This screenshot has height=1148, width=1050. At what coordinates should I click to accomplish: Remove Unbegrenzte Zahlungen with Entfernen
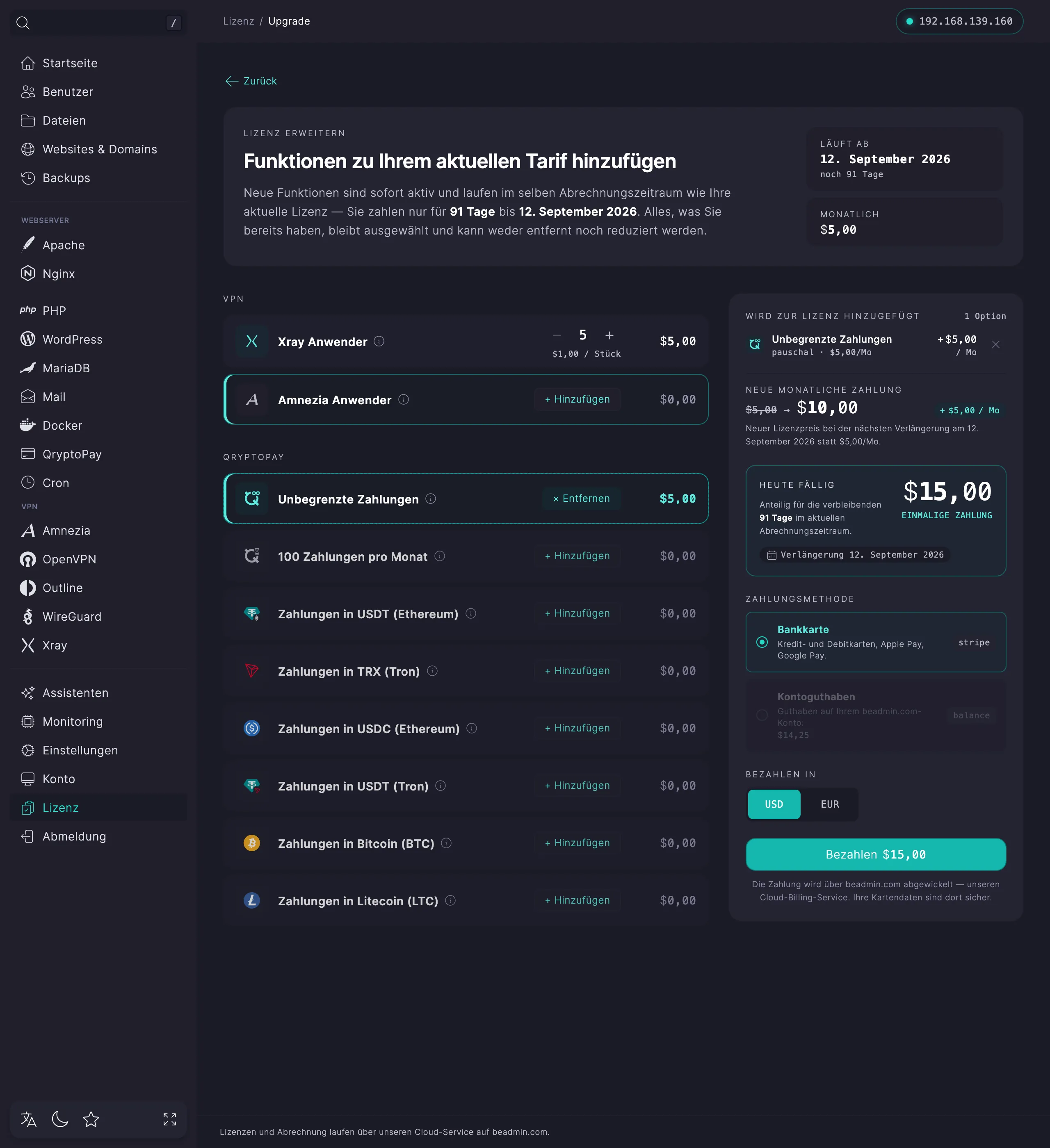coord(581,498)
